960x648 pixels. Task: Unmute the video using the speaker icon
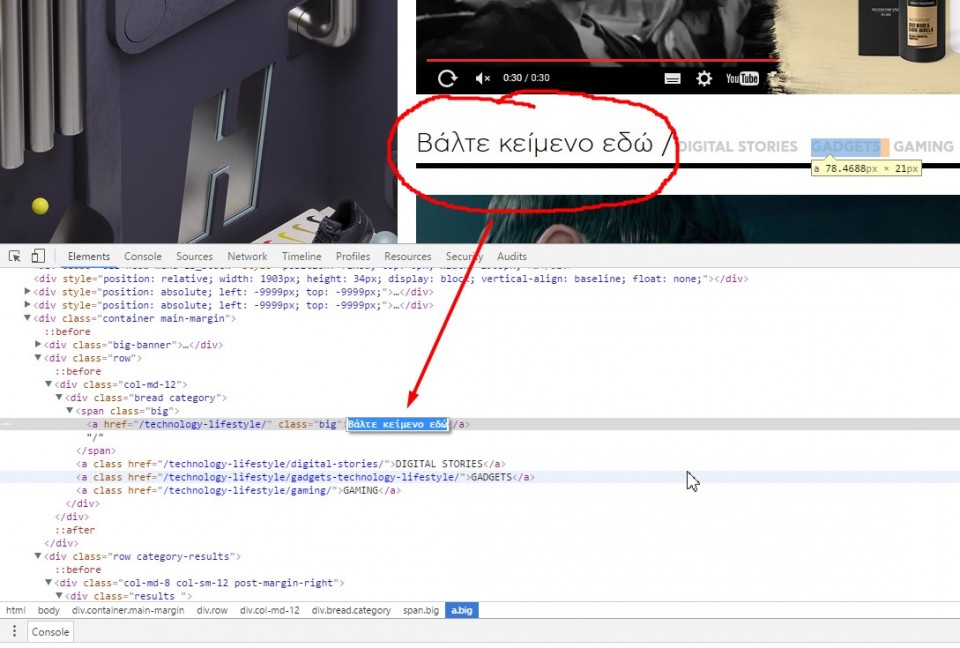pos(482,78)
